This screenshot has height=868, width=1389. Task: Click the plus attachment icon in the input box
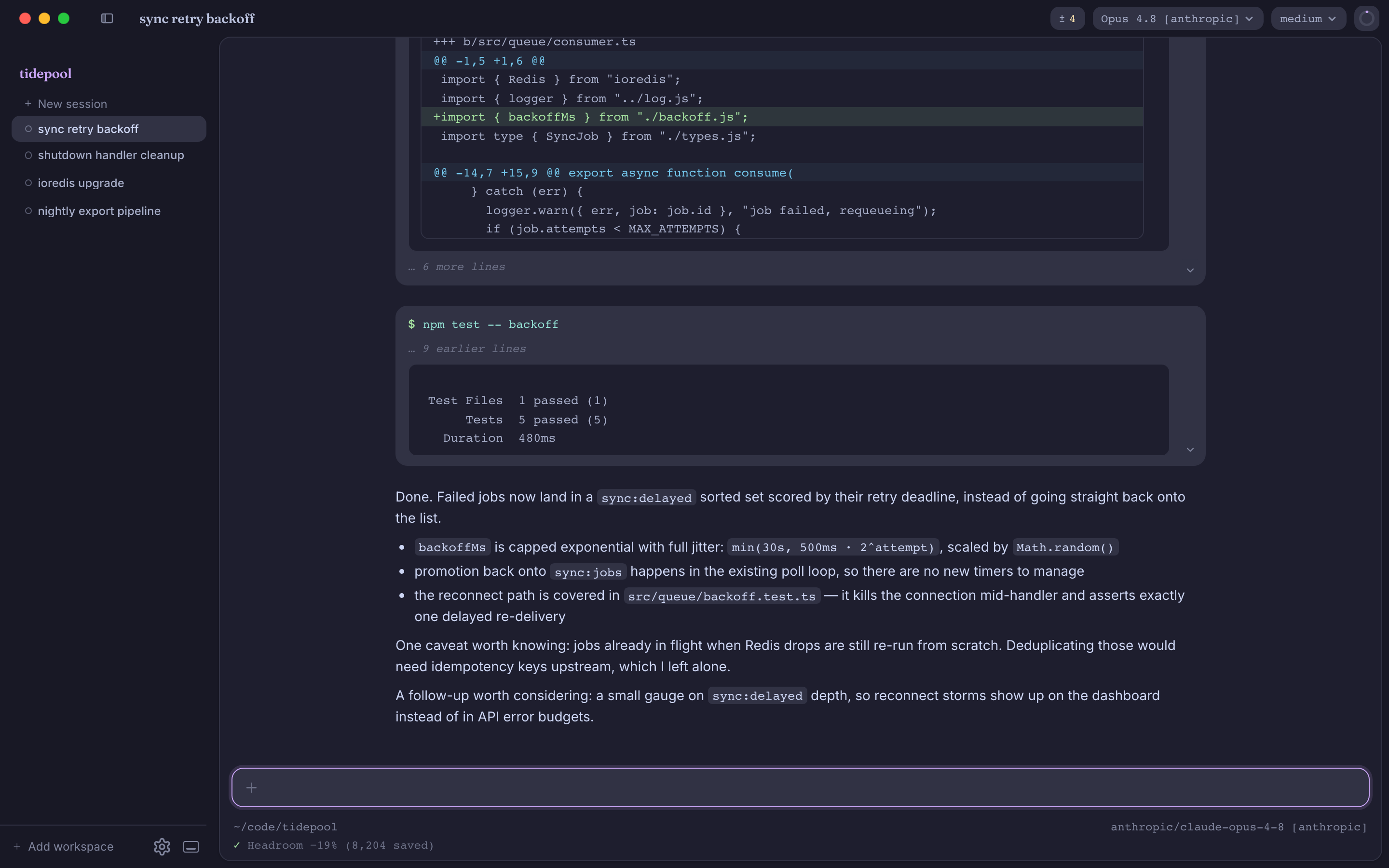(x=251, y=787)
